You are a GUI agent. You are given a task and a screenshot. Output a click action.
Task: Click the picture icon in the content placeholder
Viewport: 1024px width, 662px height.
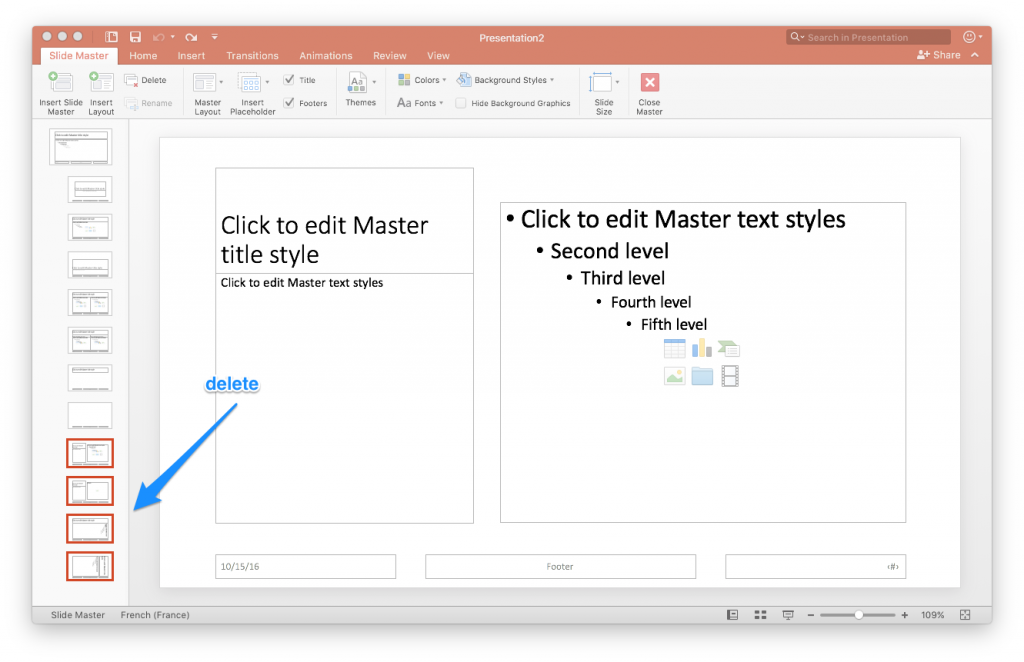pyautogui.click(x=675, y=375)
